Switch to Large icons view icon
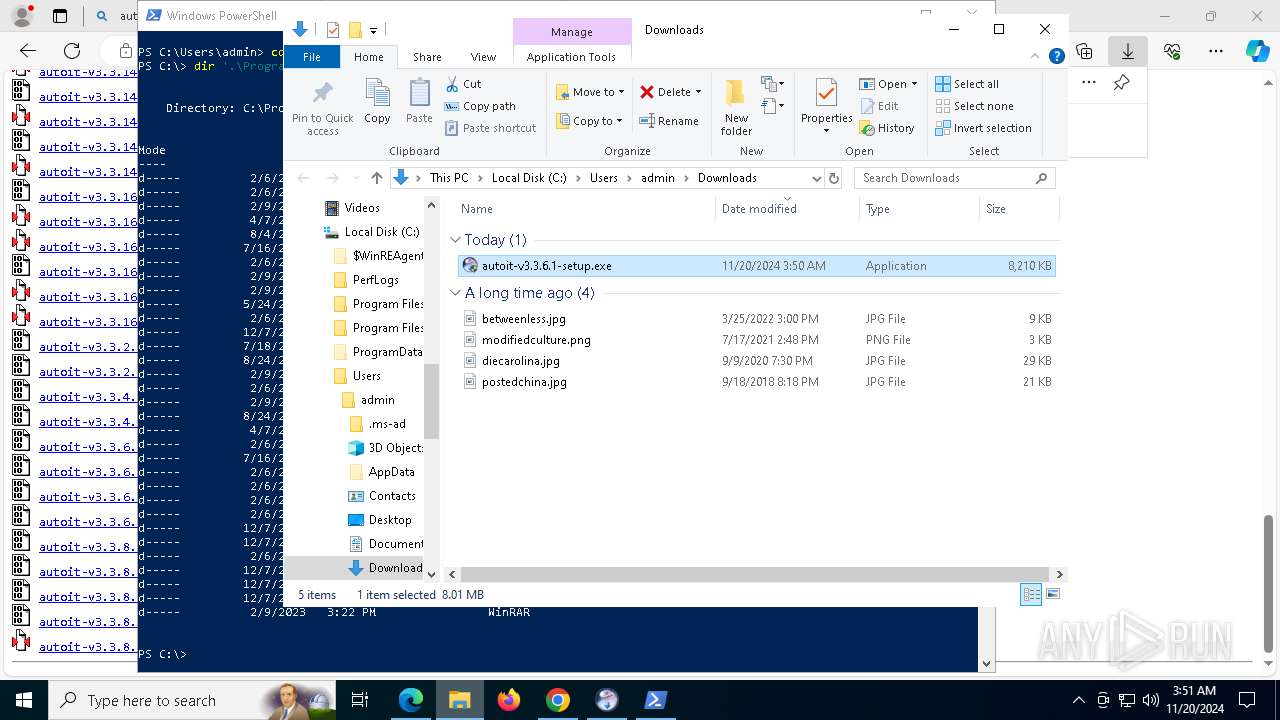 click(1052, 594)
